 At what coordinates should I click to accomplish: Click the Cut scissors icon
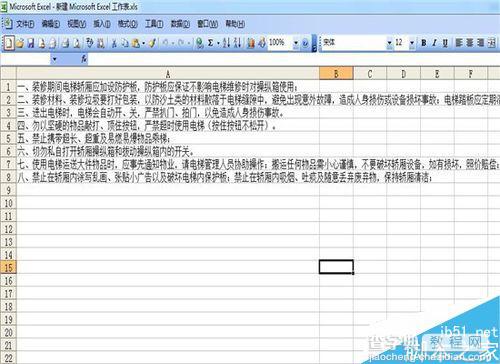(114, 43)
